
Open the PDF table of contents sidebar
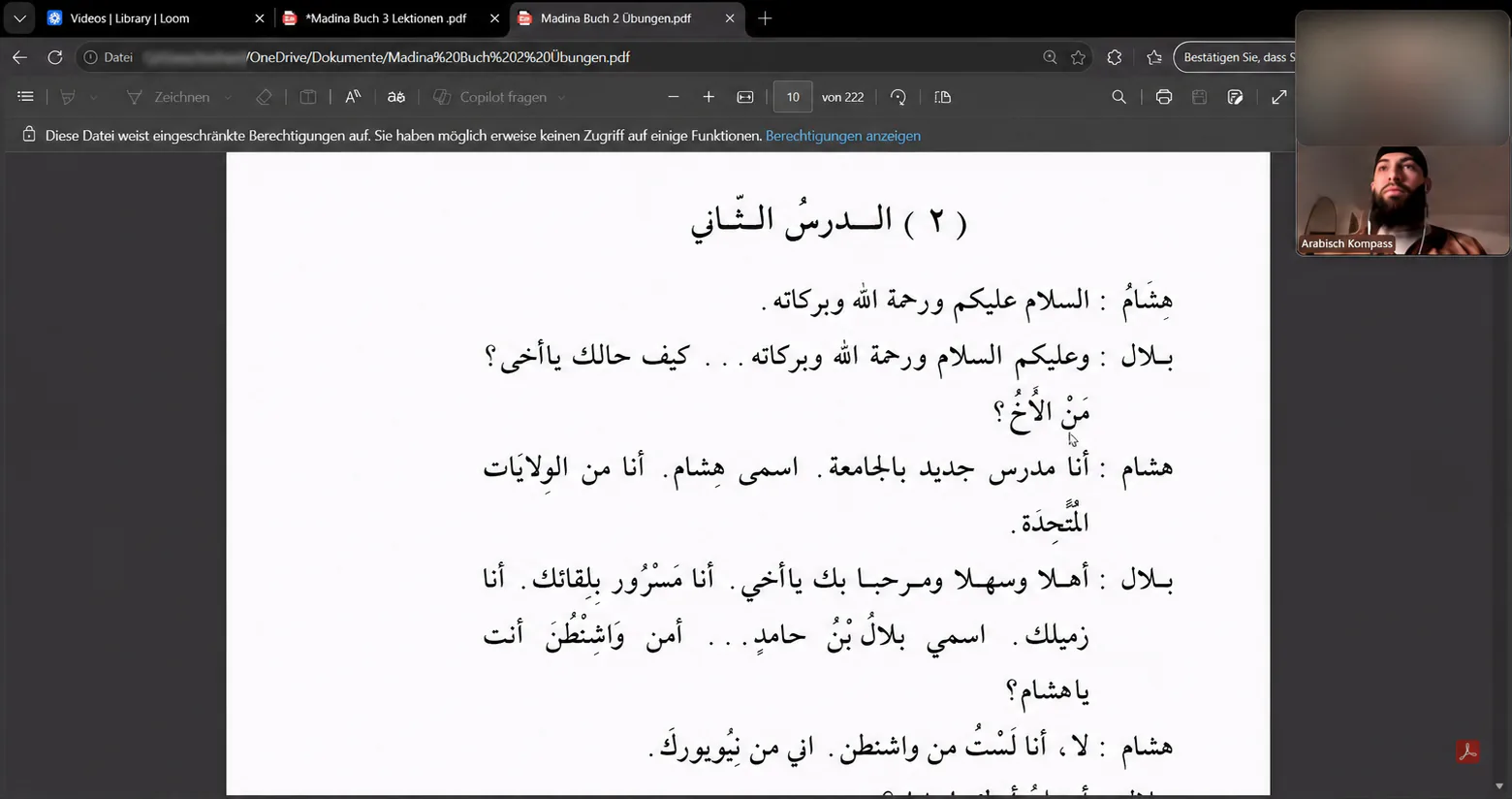coord(25,97)
